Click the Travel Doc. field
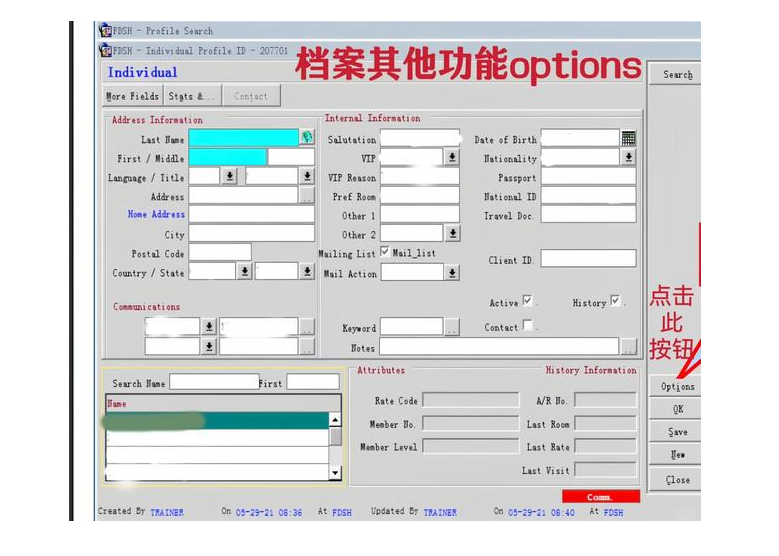779x556 pixels. pos(588,214)
